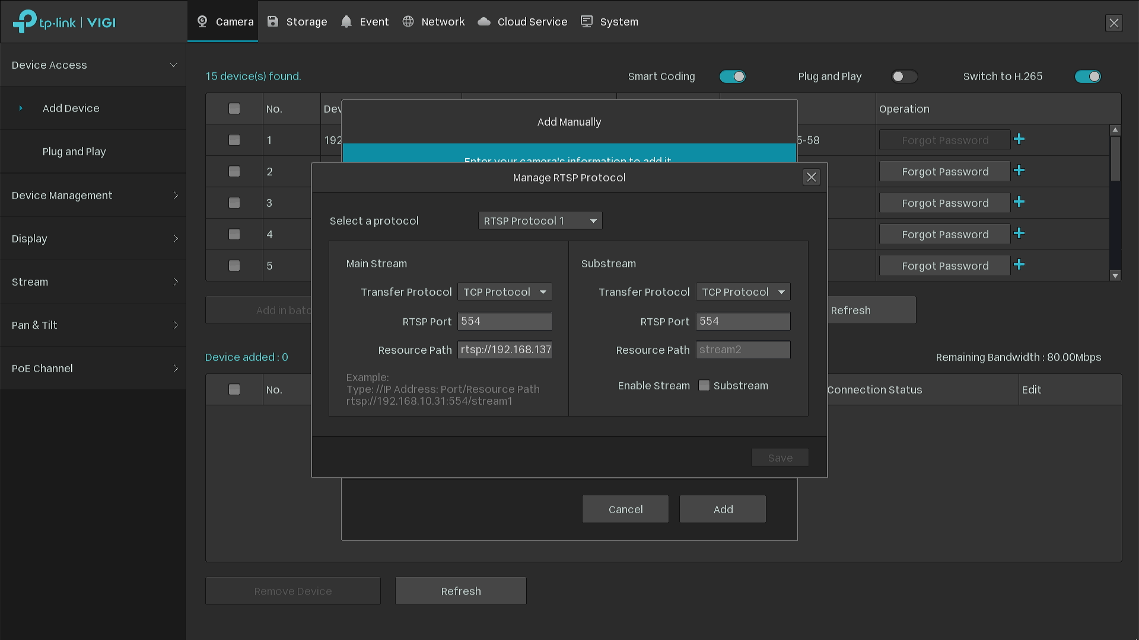Switch to the Storage tab
The height and width of the screenshot is (640, 1139).
tap(297, 22)
